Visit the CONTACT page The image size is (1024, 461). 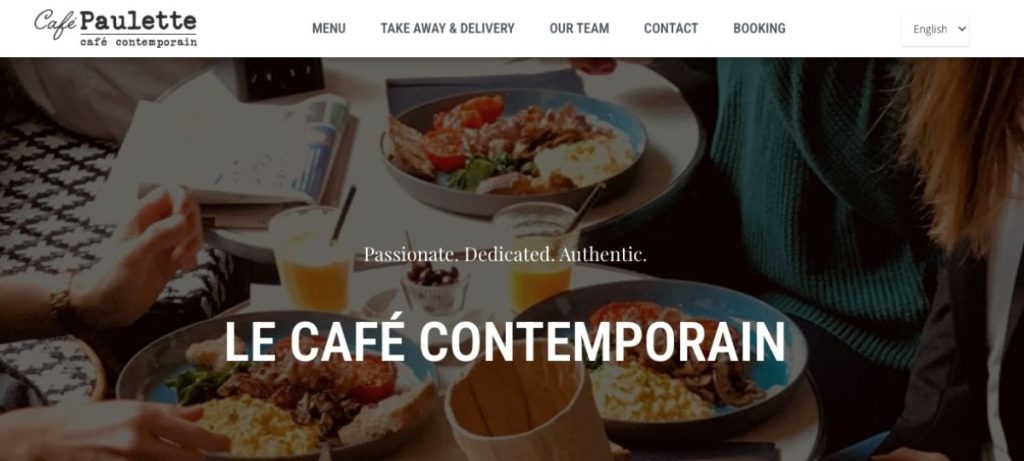click(x=671, y=28)
